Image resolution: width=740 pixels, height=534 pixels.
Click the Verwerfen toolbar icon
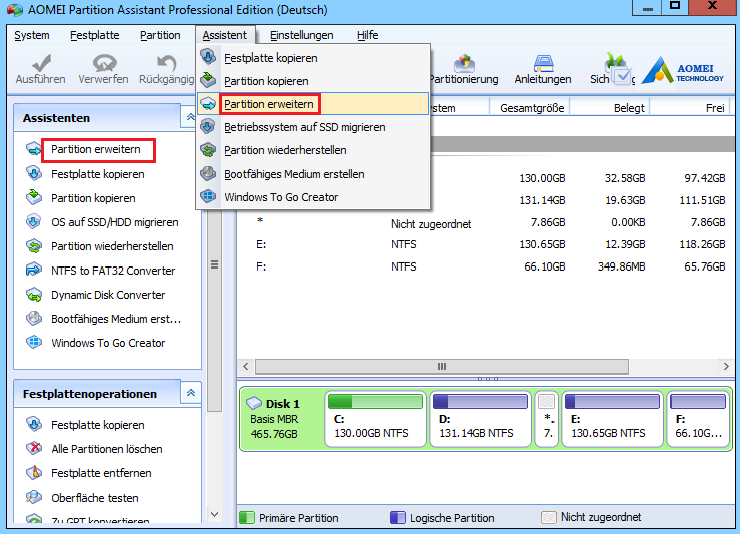coord(104,63)
